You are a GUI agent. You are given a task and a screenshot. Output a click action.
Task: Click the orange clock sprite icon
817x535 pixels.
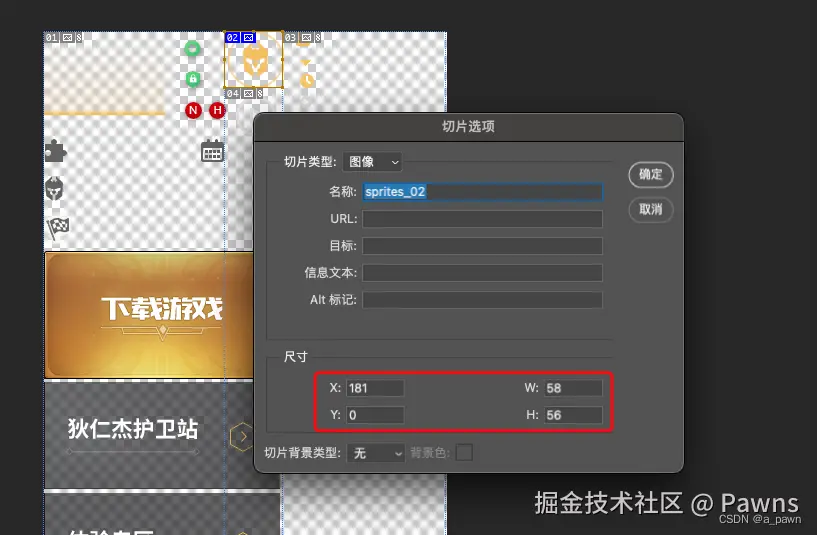307,81
